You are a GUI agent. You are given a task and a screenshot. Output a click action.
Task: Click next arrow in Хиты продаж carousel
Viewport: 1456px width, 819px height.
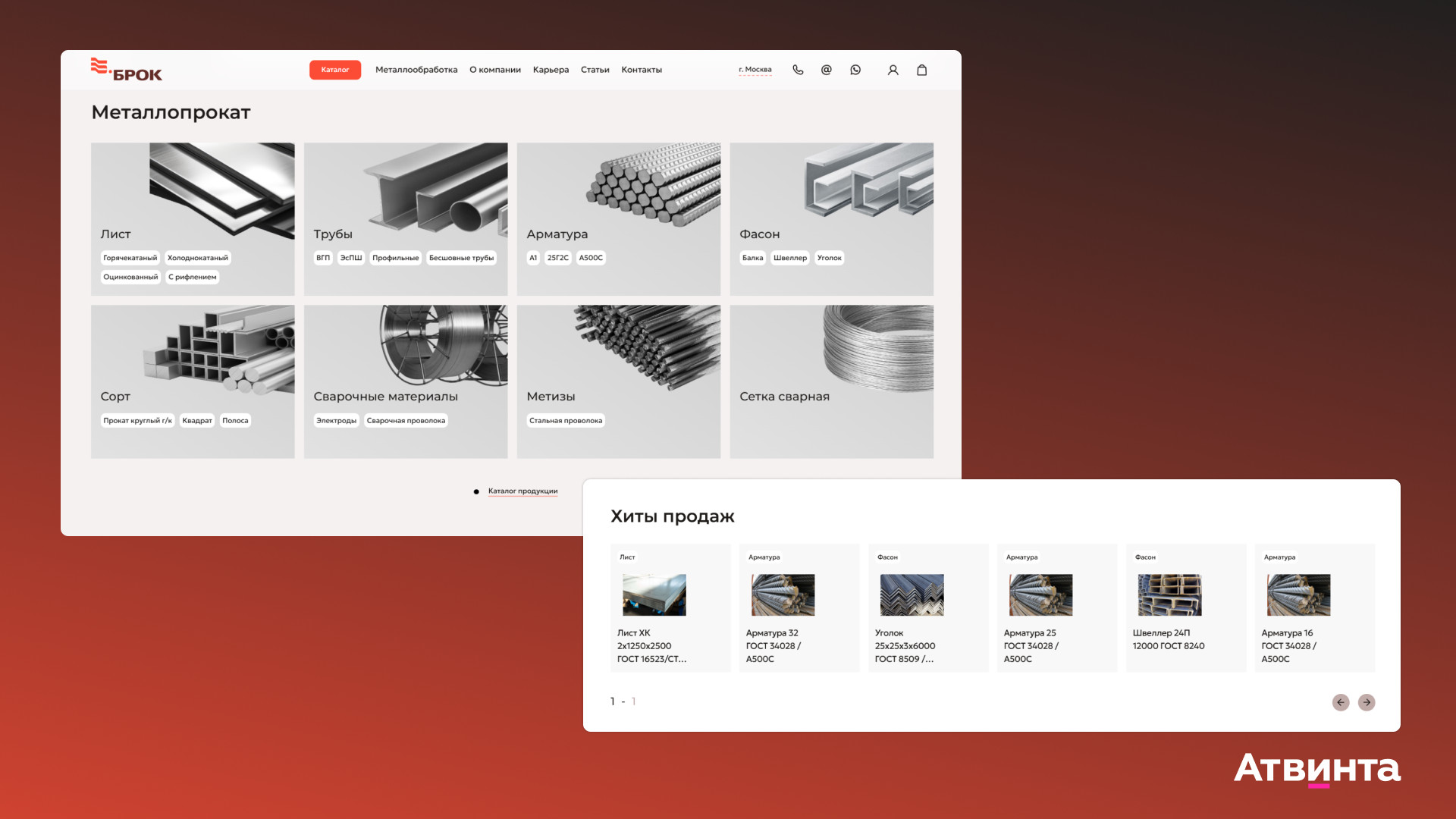tap(1367, 702)
